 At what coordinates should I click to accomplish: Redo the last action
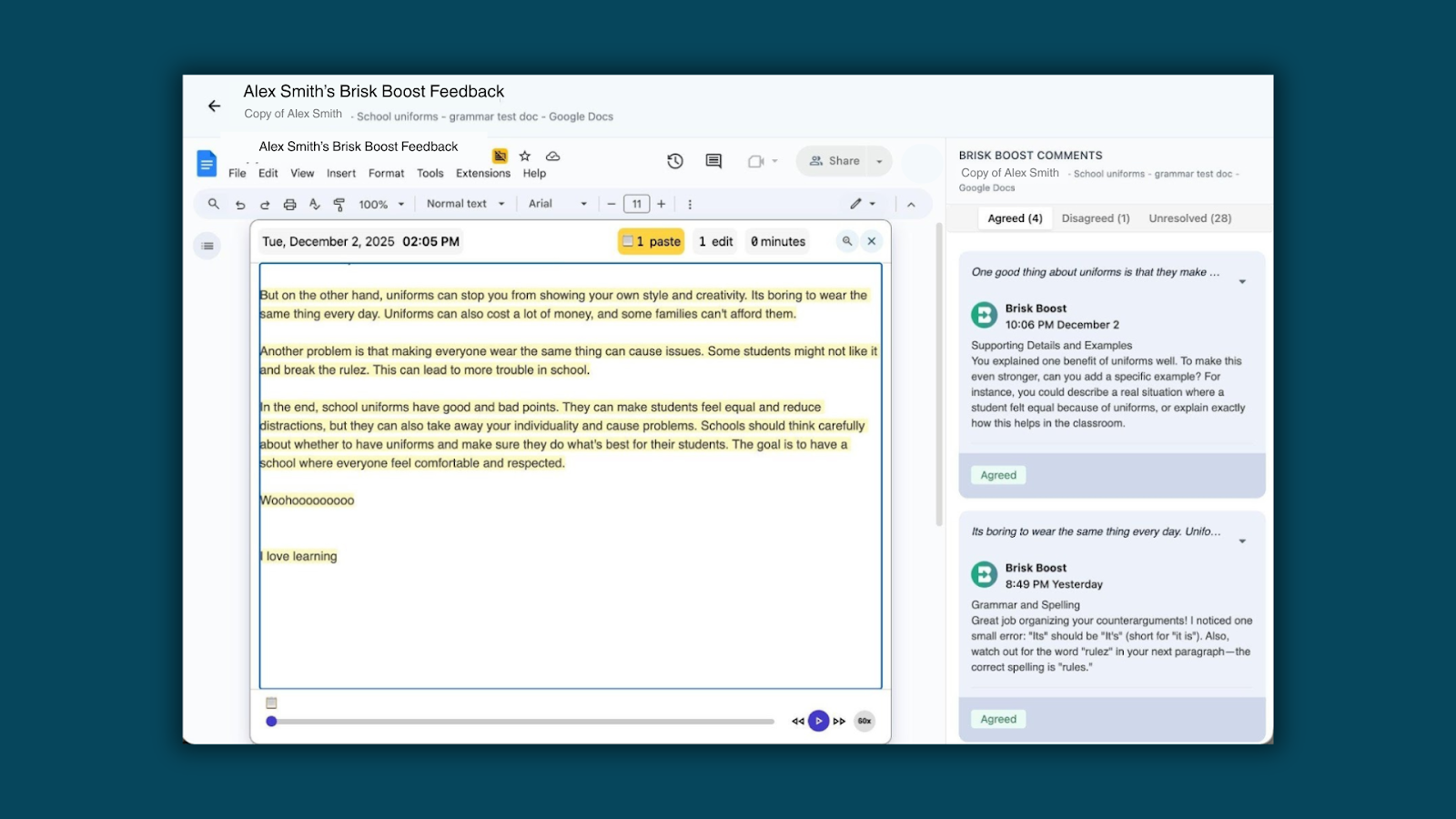pyautogui.click(x=265, y=205)
